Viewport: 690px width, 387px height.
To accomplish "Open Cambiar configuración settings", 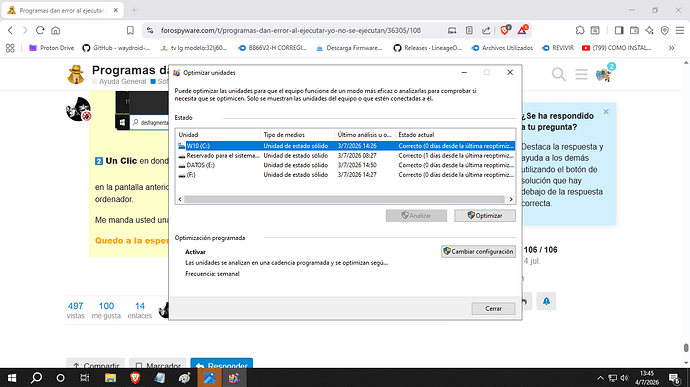I will click(x=478, y=251).
